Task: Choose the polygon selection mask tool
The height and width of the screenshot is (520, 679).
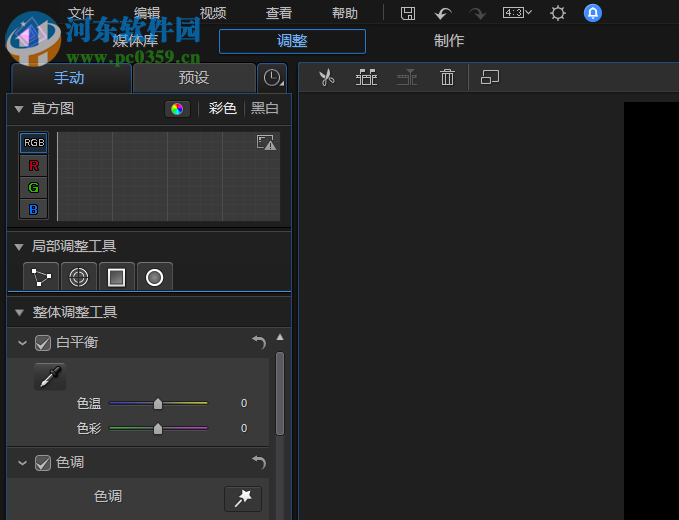Action: (41, 277)
